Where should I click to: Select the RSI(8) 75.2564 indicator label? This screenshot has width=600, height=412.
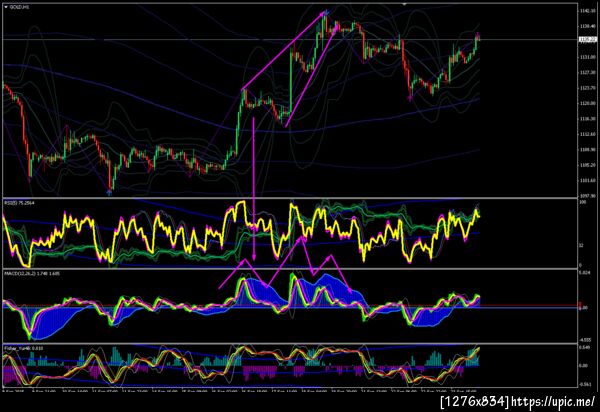20,203
